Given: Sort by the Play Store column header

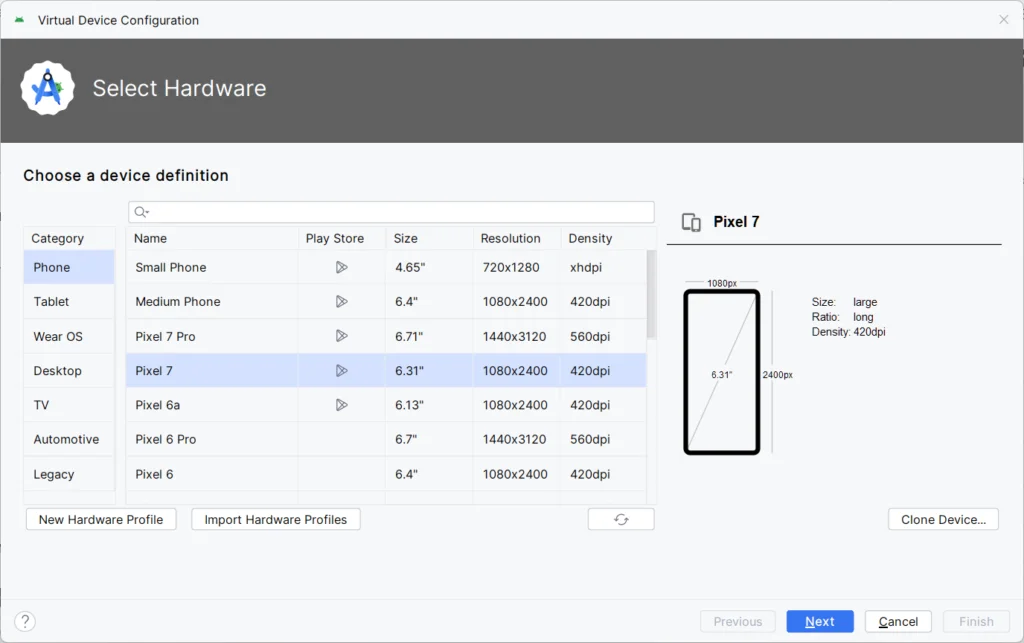Looking at the screenshot, I should coord(342,238).
